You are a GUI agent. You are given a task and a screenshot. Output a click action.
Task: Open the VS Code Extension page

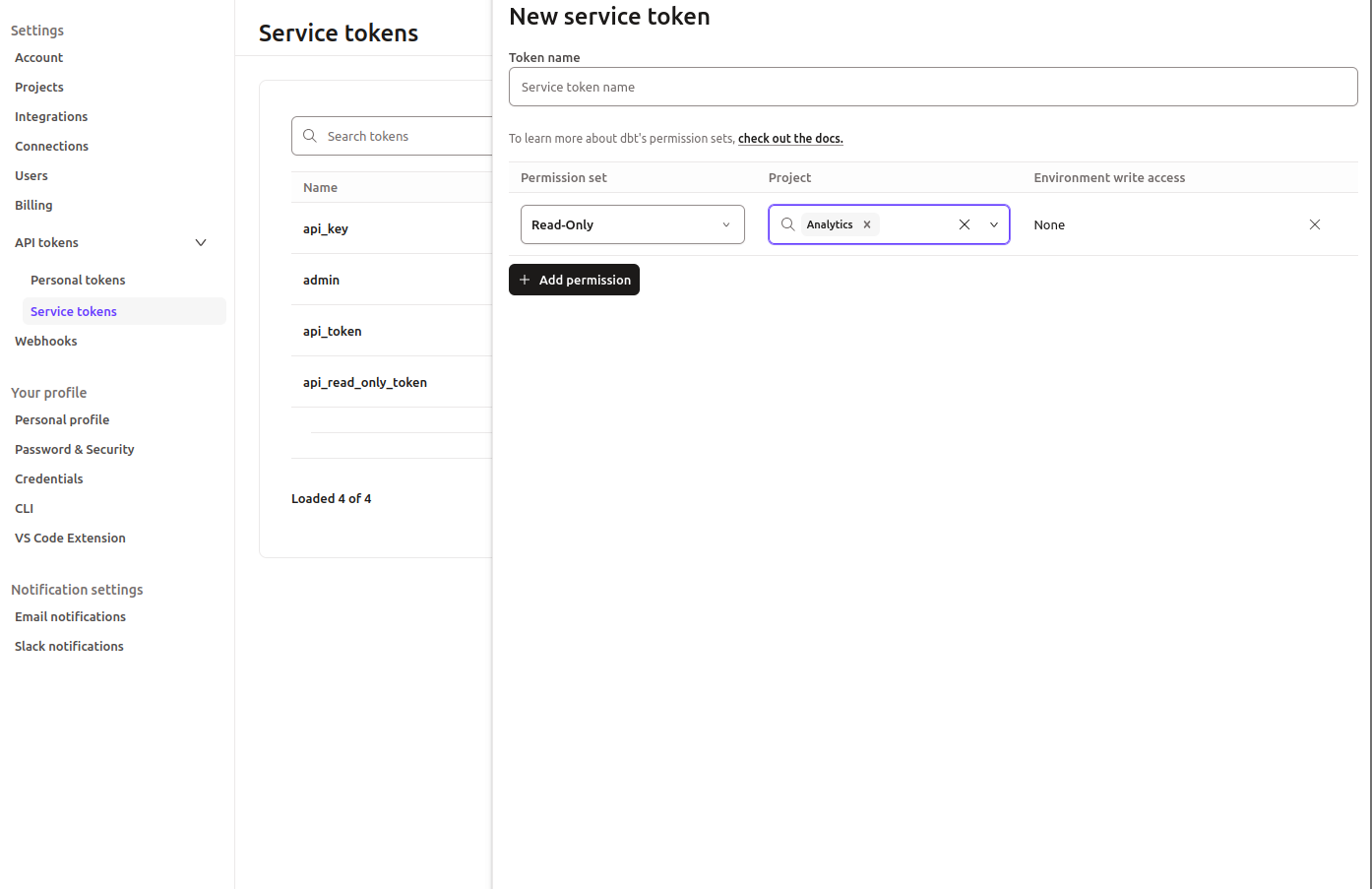point(70,538)
